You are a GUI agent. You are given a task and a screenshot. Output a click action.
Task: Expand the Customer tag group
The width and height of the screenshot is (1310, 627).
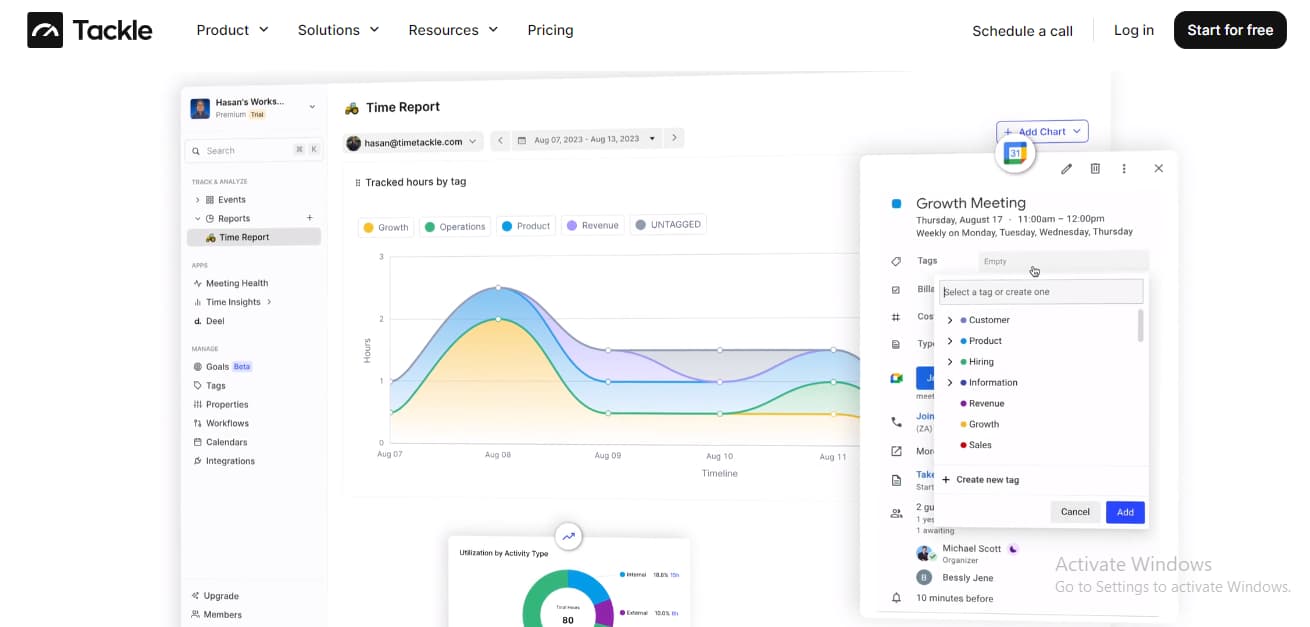click(951, 319)
